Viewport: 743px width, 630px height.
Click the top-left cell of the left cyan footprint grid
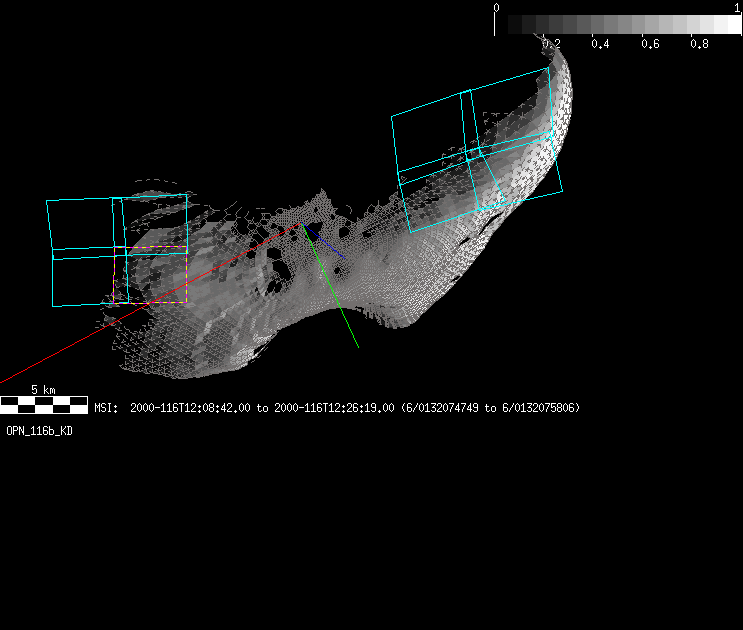pos(82,223)
